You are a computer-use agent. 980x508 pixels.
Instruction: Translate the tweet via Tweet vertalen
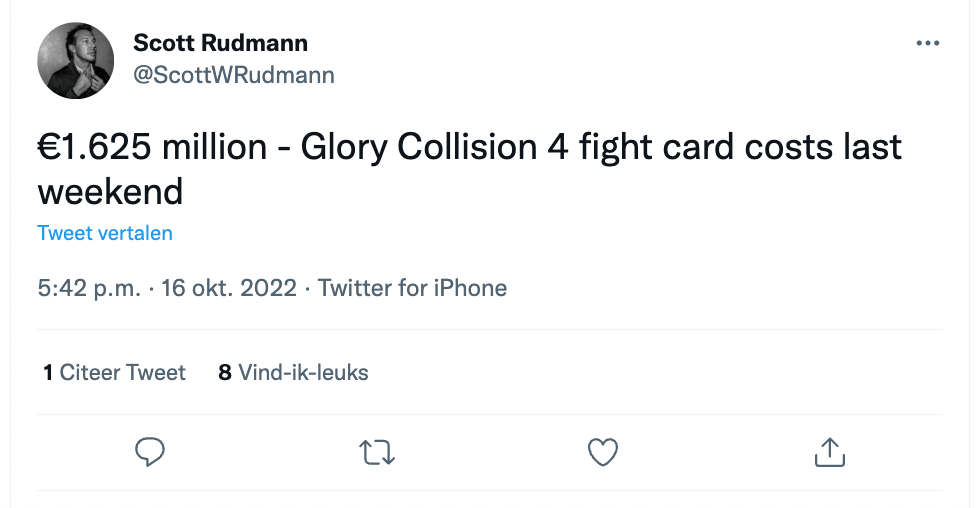point(105,233)
